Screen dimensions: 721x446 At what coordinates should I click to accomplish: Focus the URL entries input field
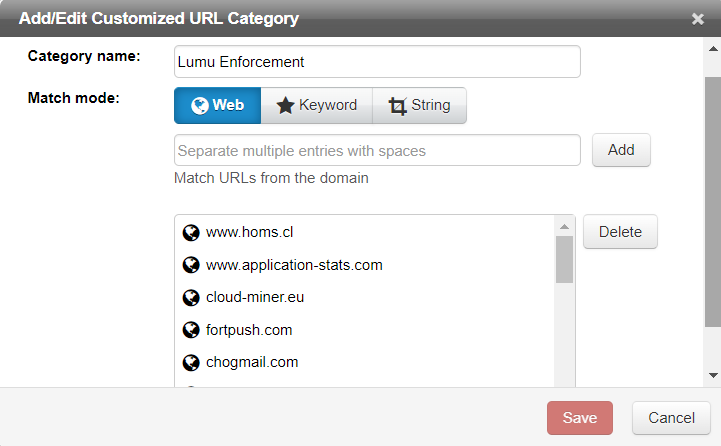pos(377,151)
